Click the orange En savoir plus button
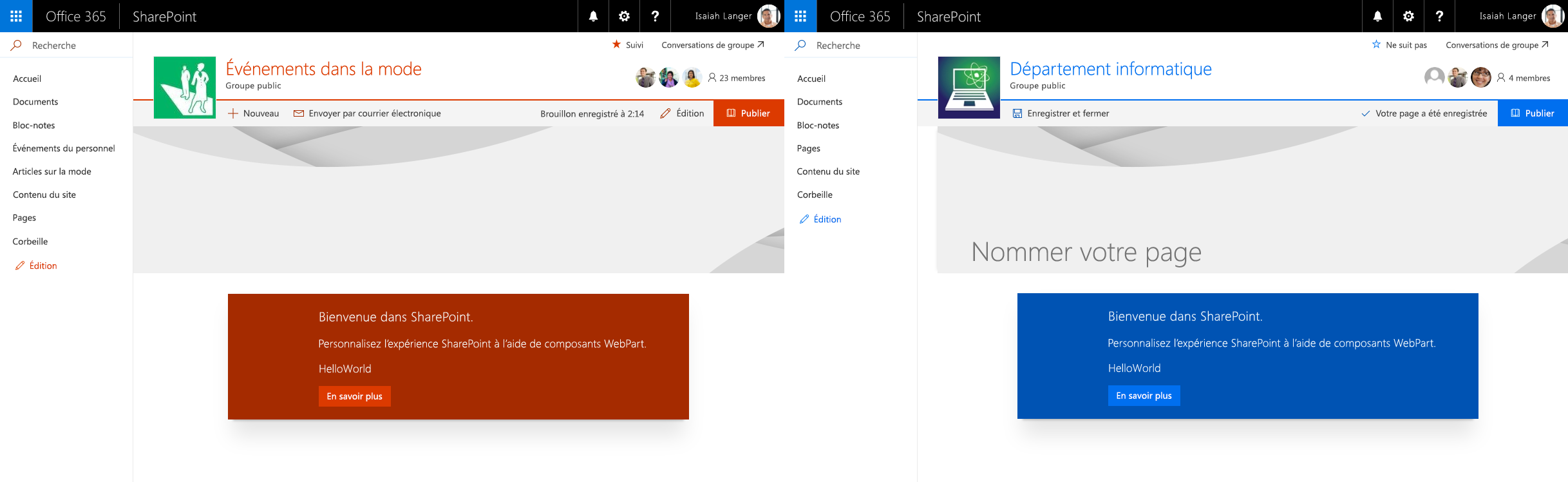This screenshot has width=1568, height=482. [354, 396]
